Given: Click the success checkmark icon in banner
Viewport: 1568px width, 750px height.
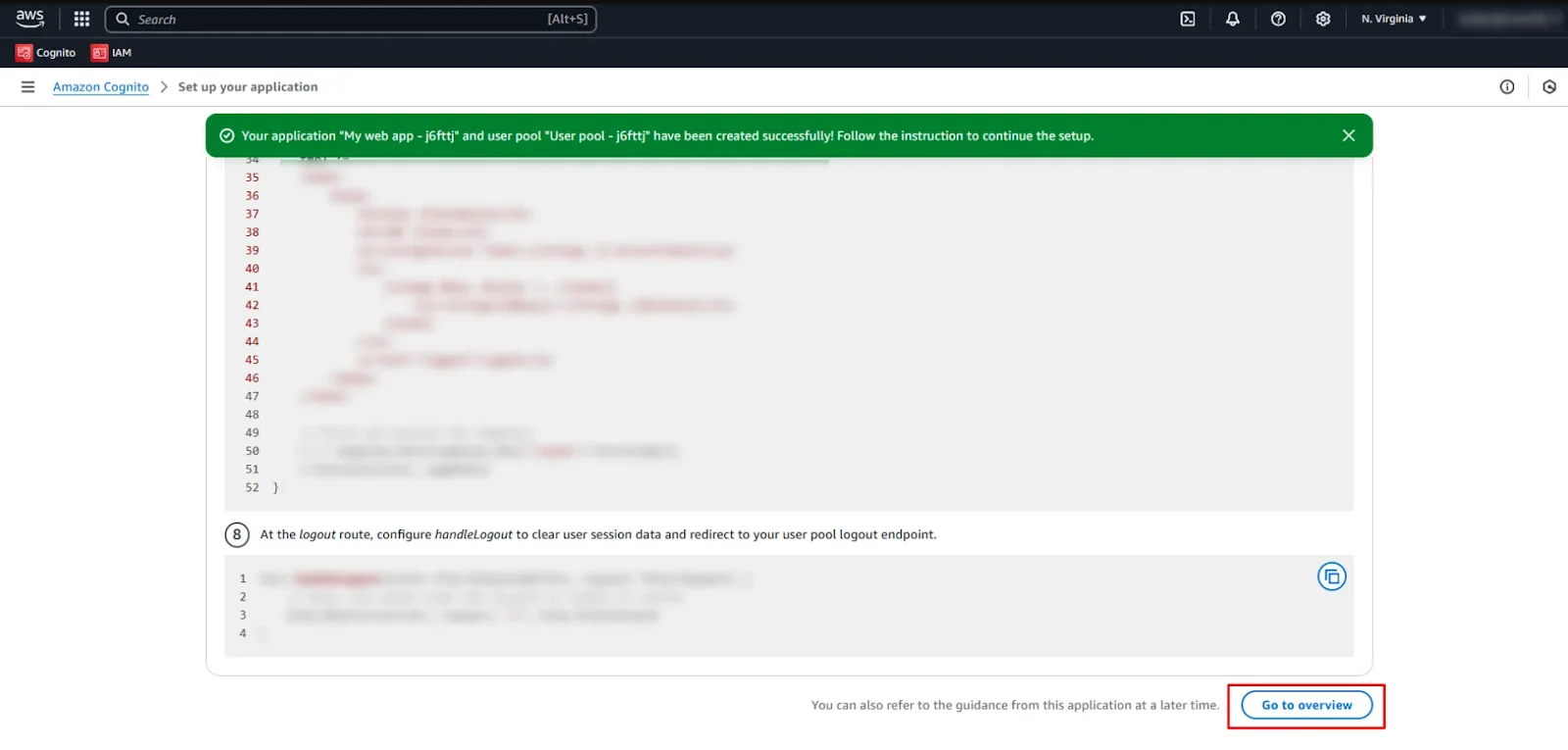Looking at the screenshot, I should click(226, 136).
